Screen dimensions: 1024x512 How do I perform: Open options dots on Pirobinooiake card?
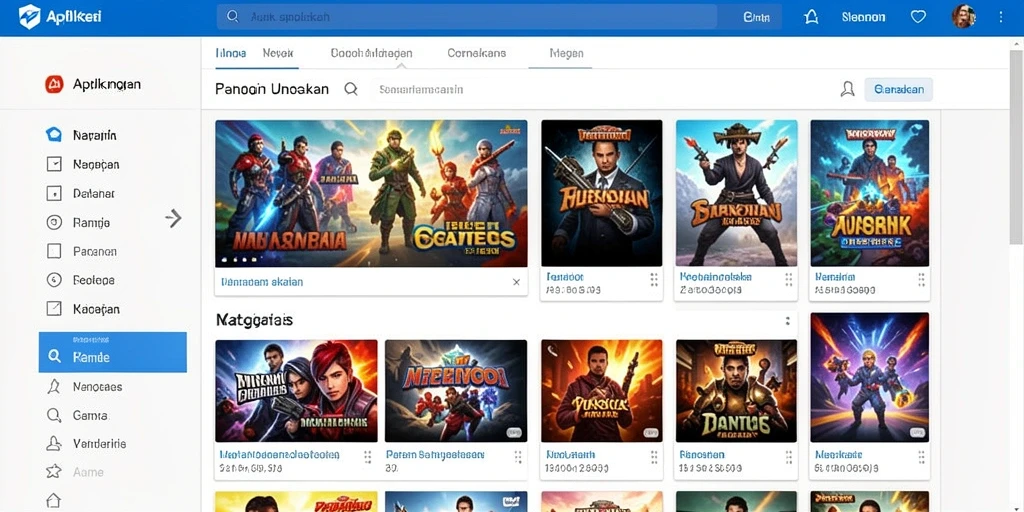(788, 280)
